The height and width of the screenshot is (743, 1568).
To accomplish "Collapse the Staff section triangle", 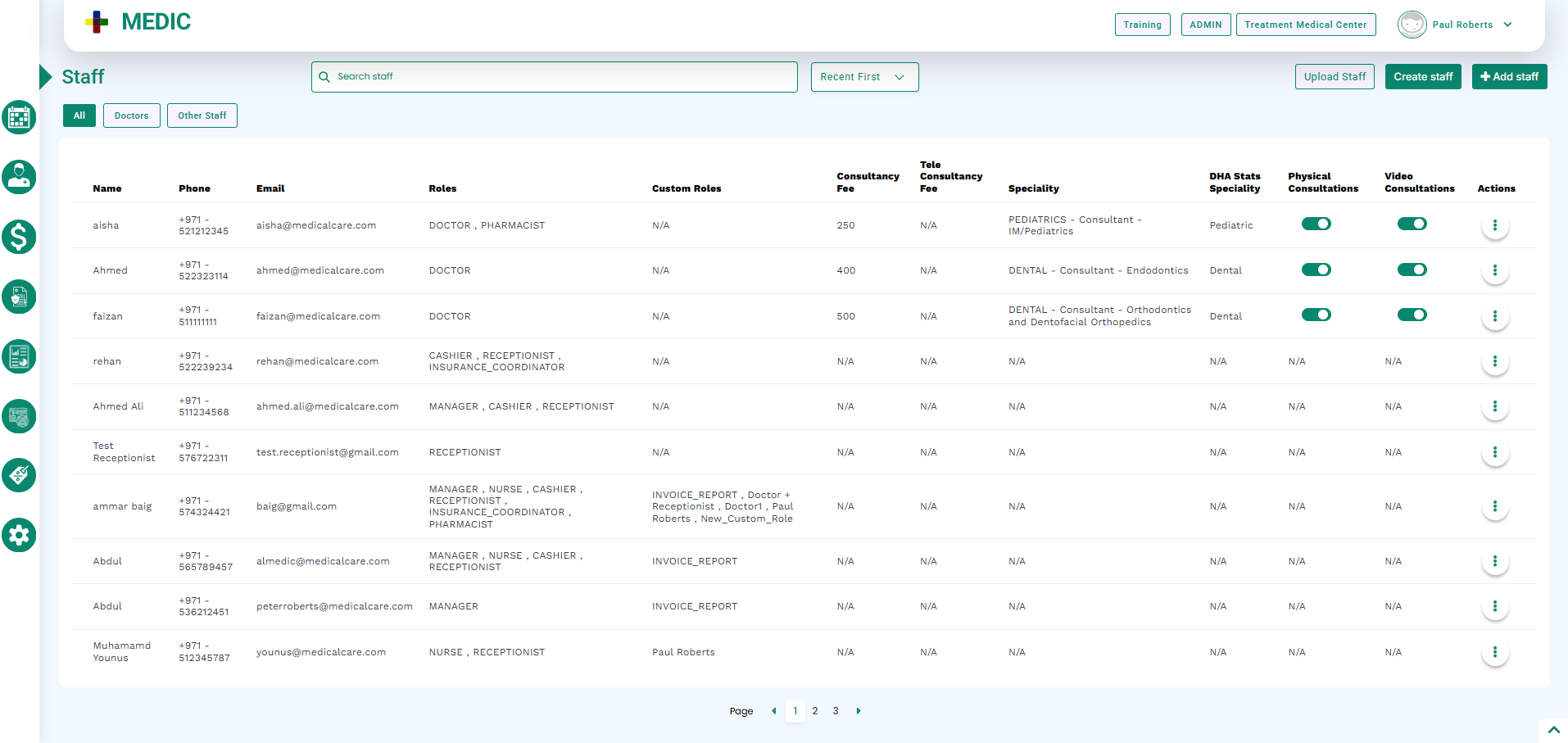I will pos(45,77).
